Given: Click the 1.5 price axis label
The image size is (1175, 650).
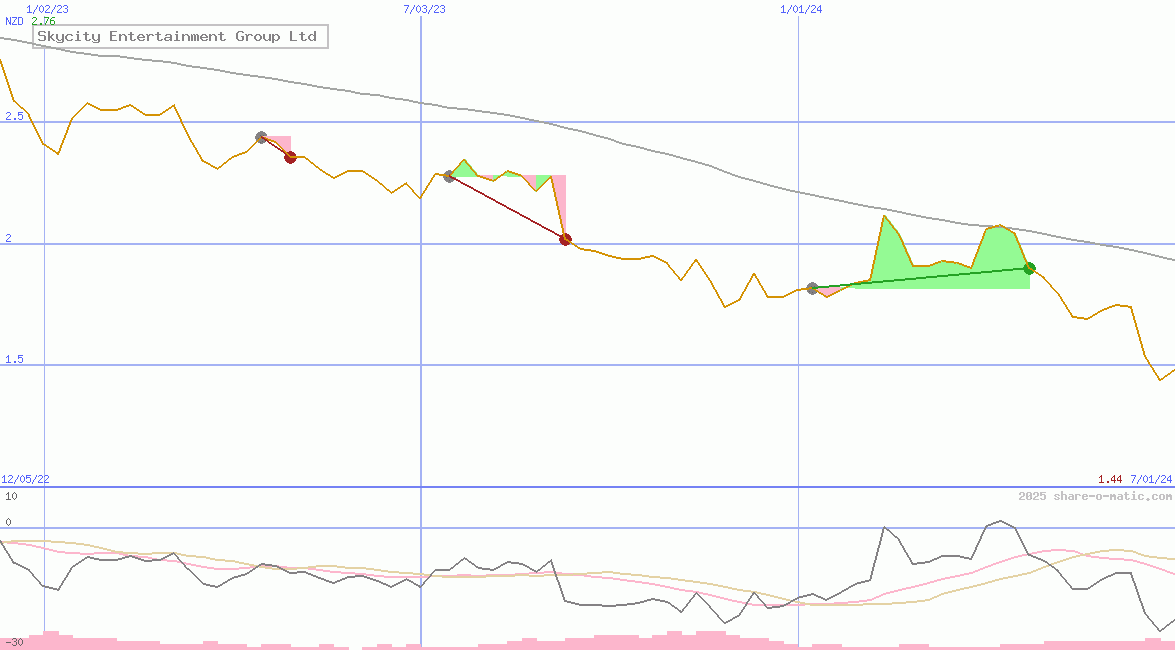Looking at the screenshot, I should pos(14,360).
